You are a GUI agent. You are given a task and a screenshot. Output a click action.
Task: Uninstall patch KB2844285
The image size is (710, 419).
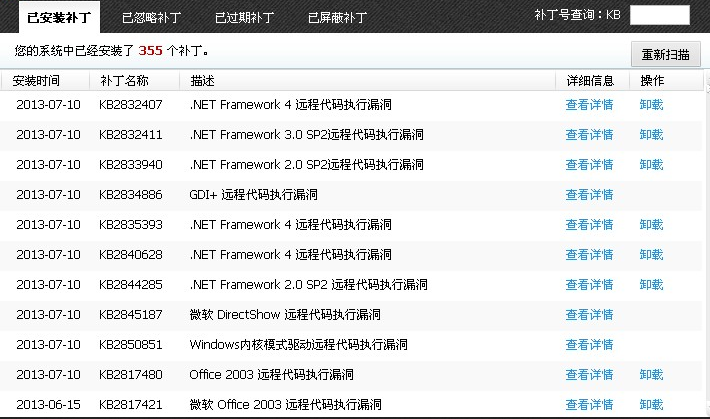coord(651,284)
